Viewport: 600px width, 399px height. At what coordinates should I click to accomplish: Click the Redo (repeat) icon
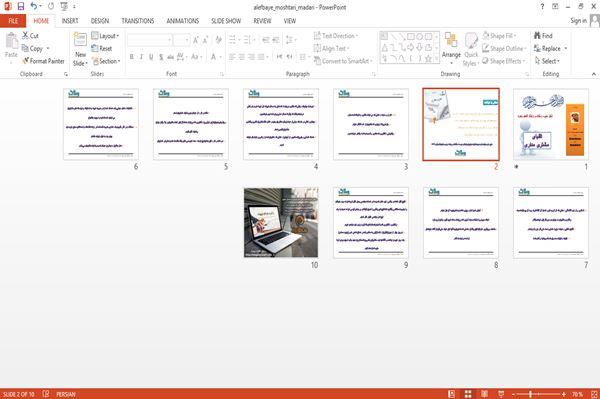pos(51,7)
